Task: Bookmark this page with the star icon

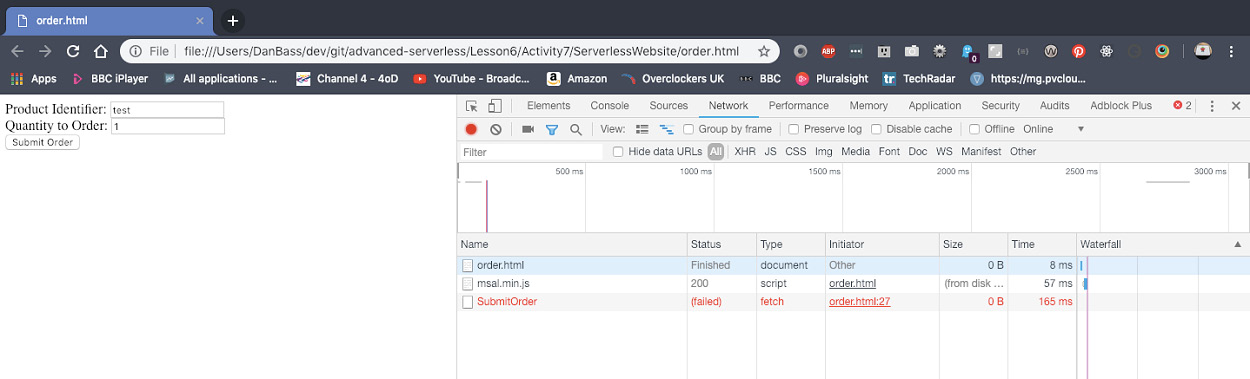Action: point(764,51)
